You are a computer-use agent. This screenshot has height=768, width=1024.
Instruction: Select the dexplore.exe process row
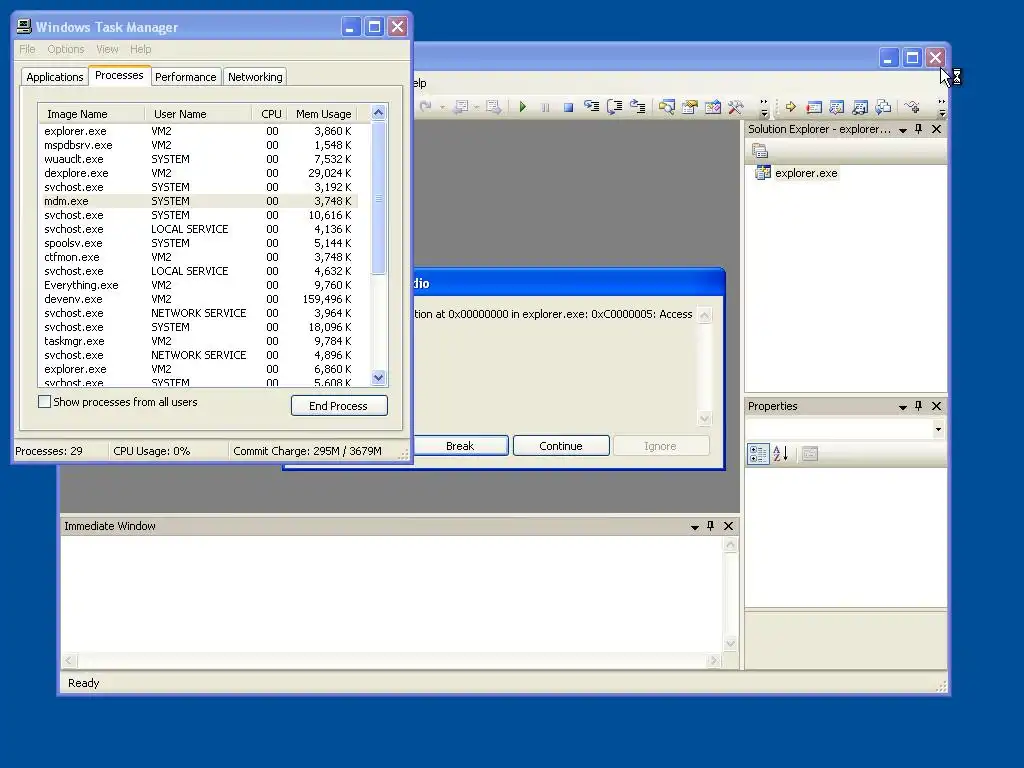pyautogui.click(x=199, y=173)
